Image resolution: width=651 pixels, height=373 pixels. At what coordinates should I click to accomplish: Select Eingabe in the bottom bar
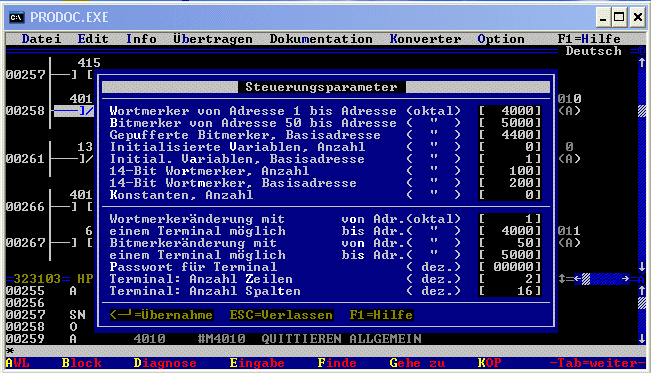(257, 363)
